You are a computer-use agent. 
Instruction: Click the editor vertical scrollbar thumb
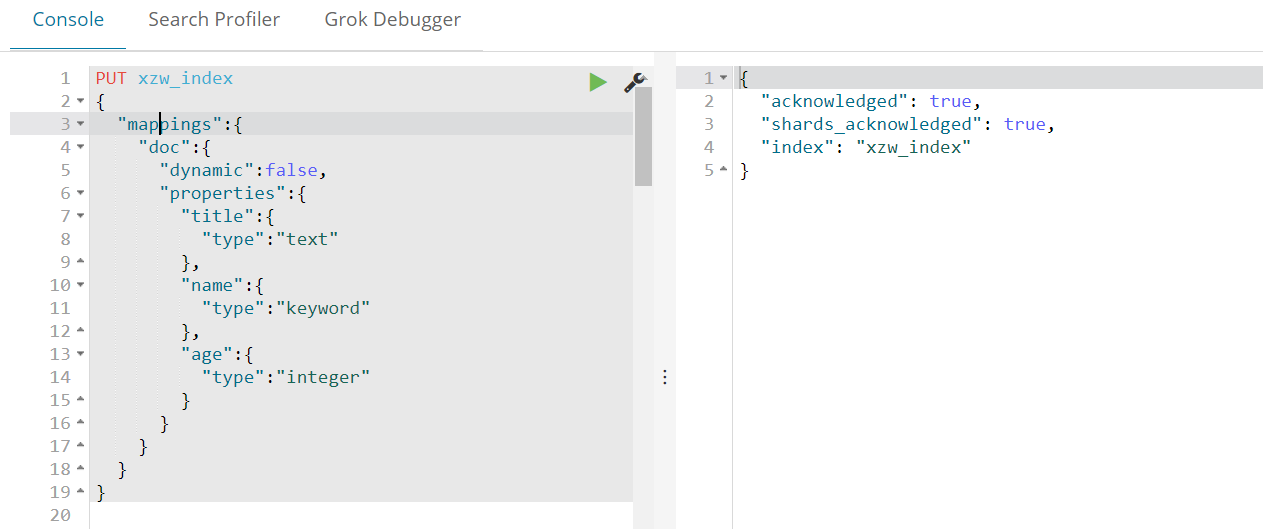[x=643, y=136]
